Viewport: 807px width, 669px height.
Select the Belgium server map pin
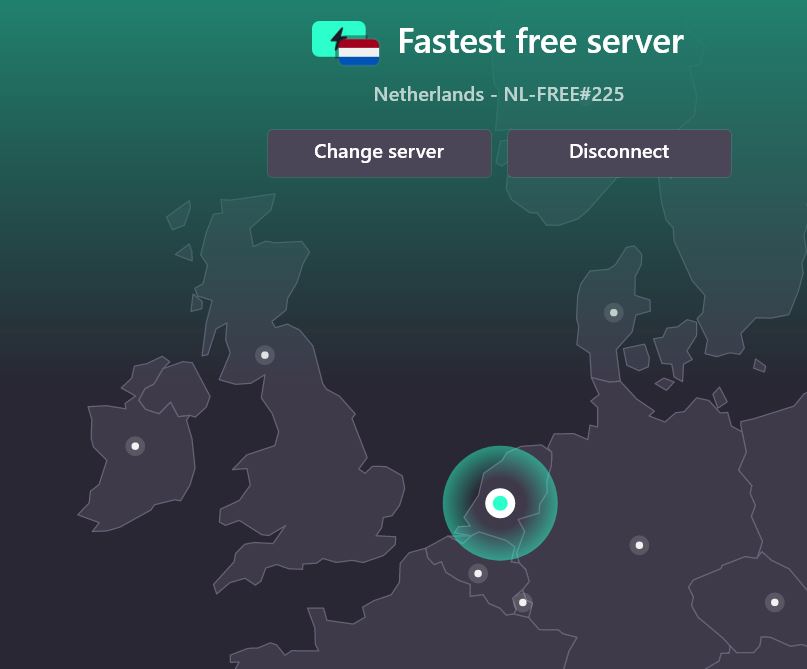tap(478, 573)
